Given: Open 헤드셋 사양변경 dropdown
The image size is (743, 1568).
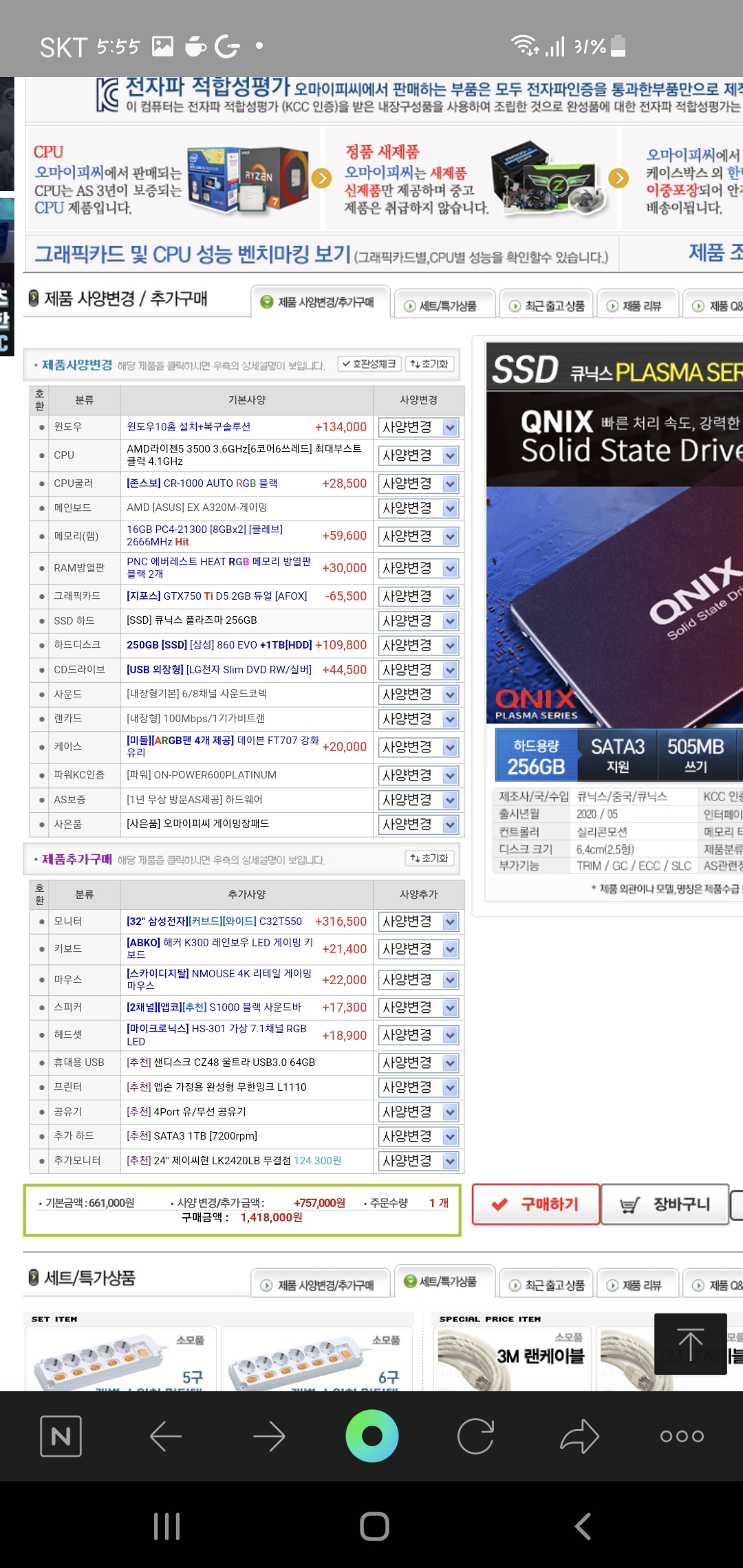Looking at the screenshot, I should pyautogui.click(x=418, y=1035).
